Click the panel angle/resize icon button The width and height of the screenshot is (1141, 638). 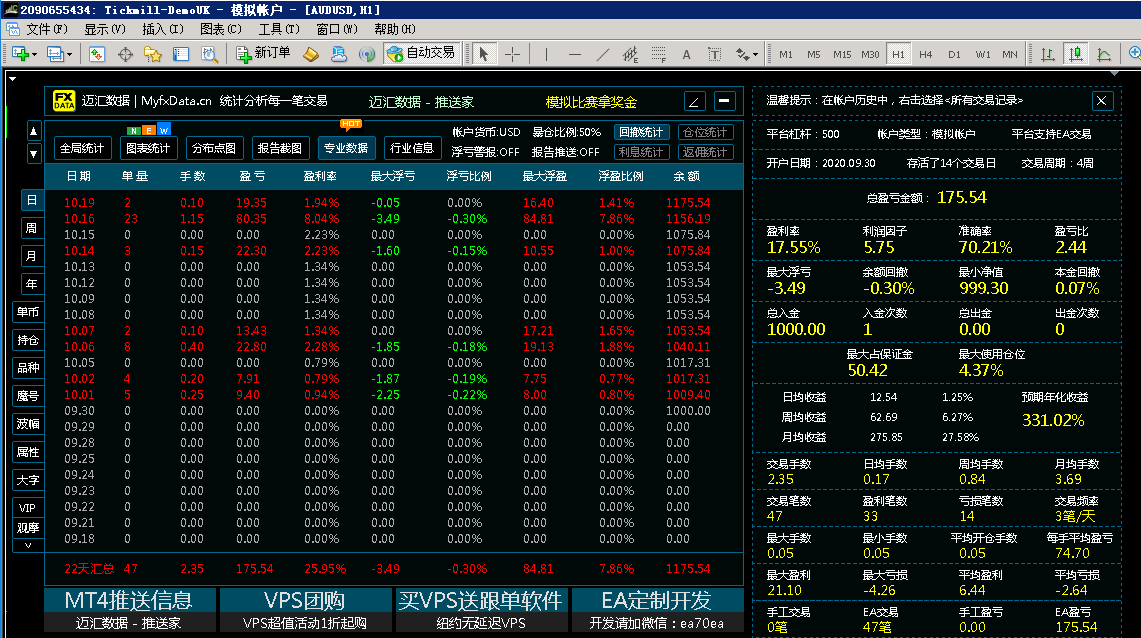coord(694,101)
